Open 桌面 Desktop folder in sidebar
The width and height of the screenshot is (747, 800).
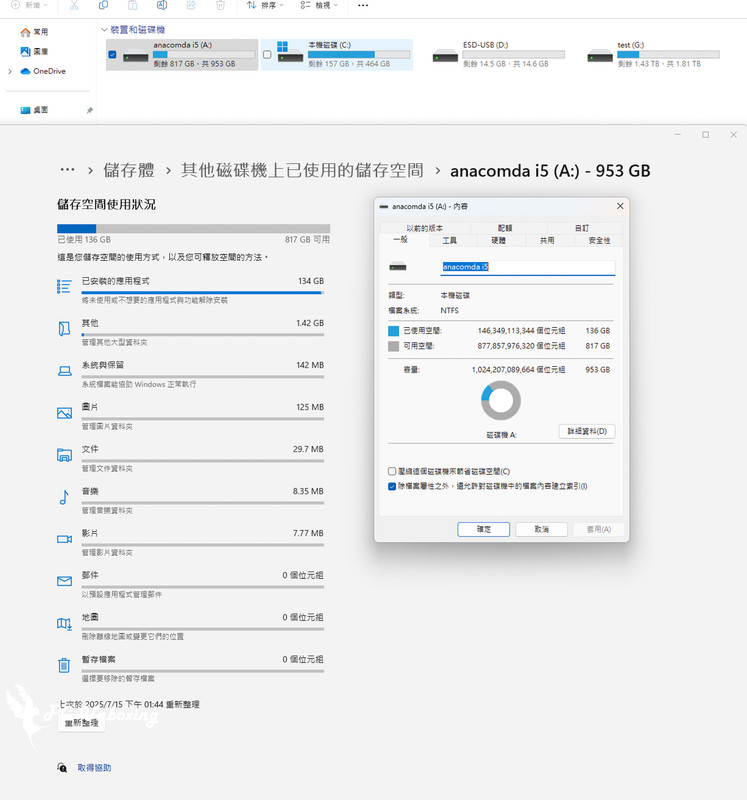[34, 110]
